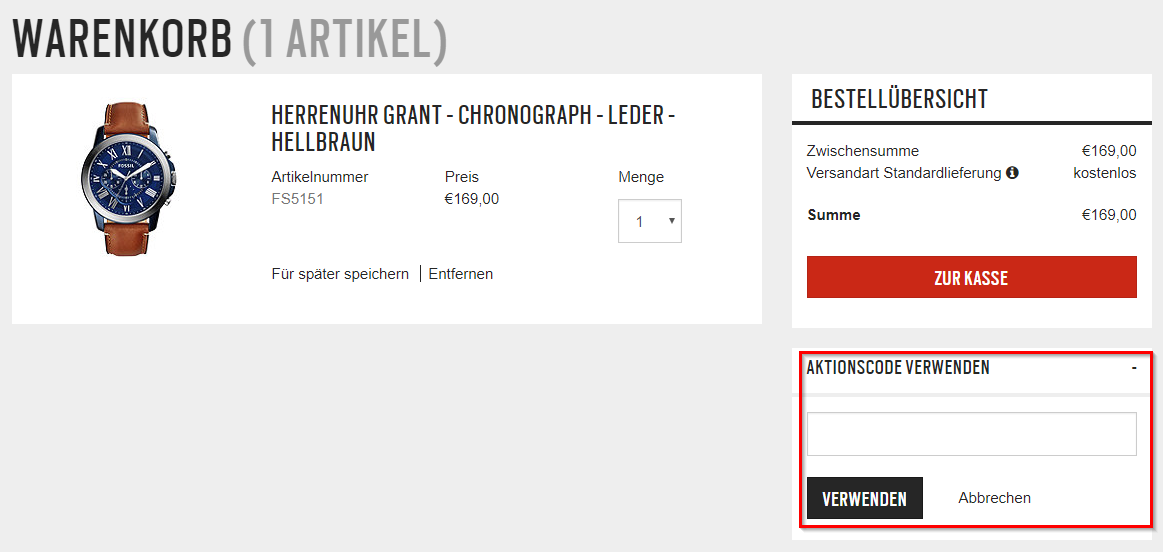This screenshot has height=552, width=1163.
Task: Select the Summe total amount €169,00
Action: click(1109, 215)
